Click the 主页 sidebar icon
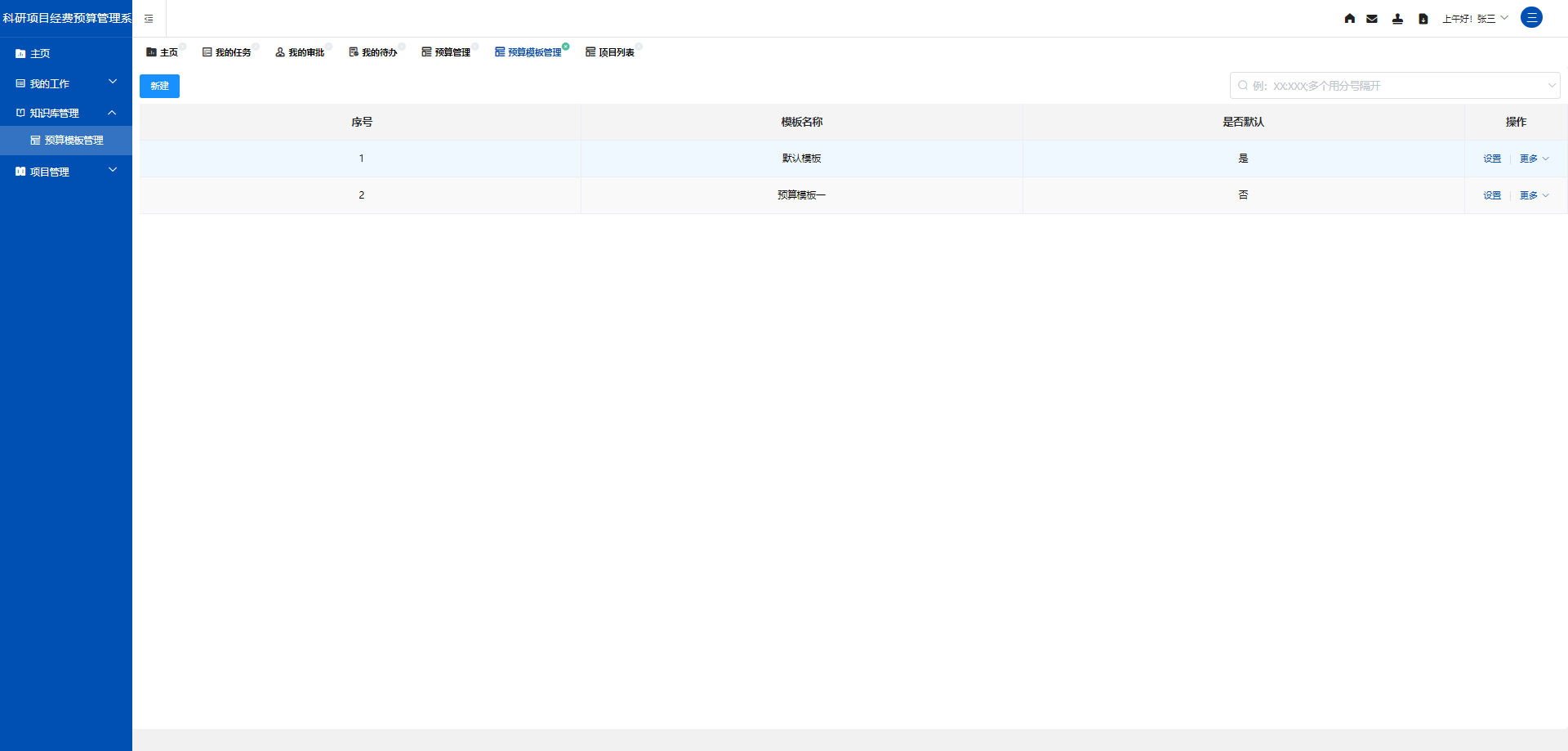The height and width of the screenshot is (751, 1568). pyautogui.click(x=20, y=54)
